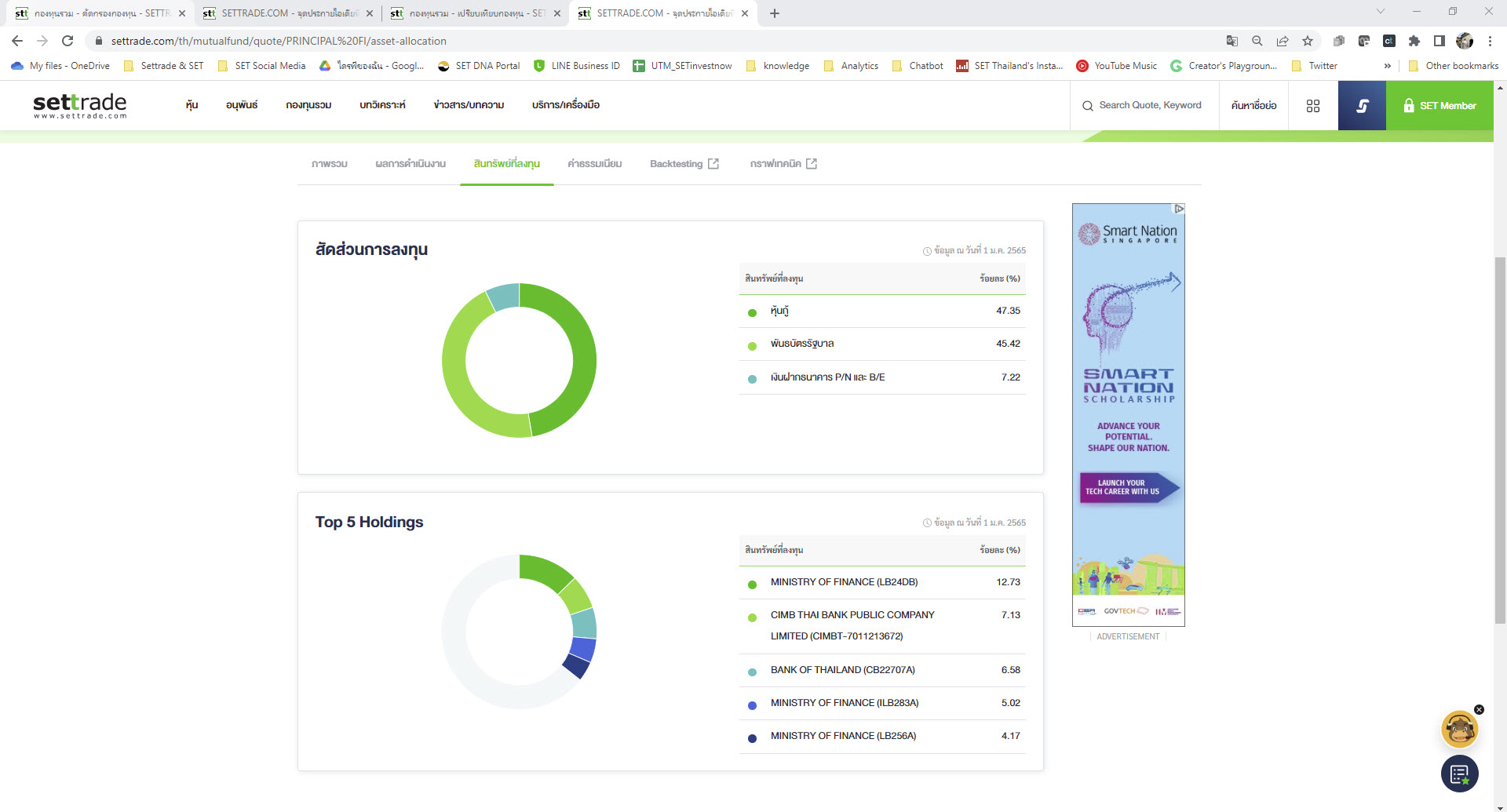Click the apps grid icon in the navbar
The width and height of the screenshot is (1507, 812).
coord(1313,105)
